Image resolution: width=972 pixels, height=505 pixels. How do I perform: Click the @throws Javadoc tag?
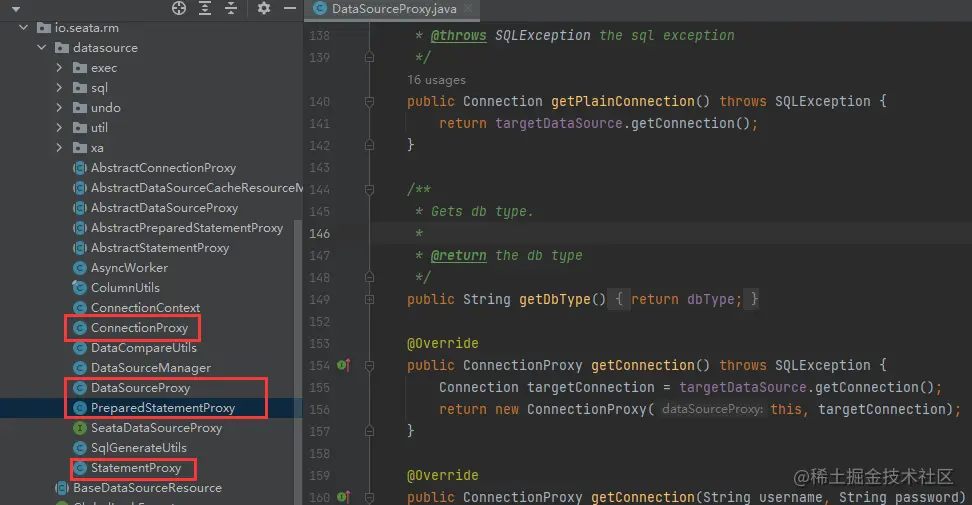click(x=458, y=35)
